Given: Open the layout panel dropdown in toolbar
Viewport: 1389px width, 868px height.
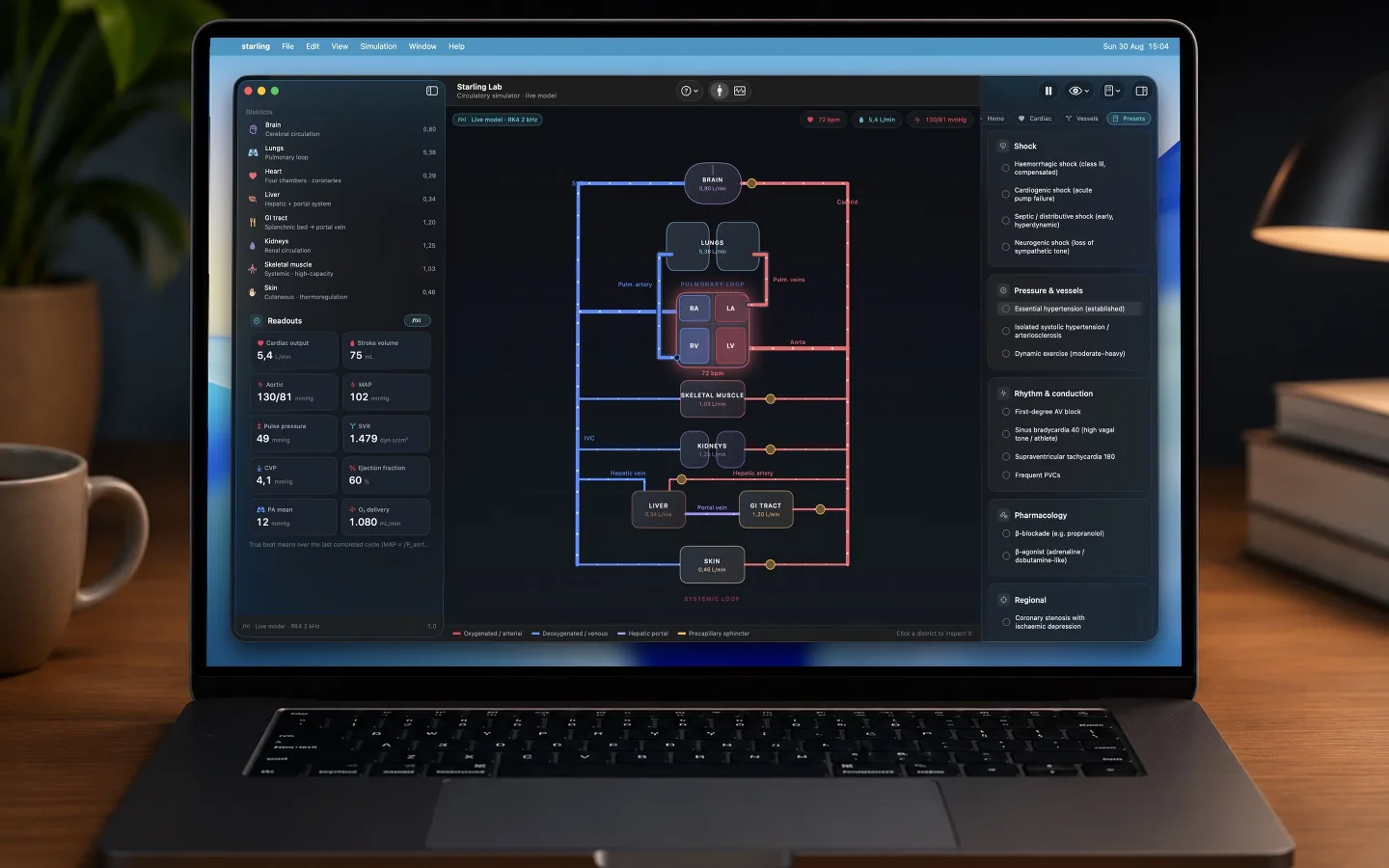Looking at the screenshot, I should pos(1112,91).
